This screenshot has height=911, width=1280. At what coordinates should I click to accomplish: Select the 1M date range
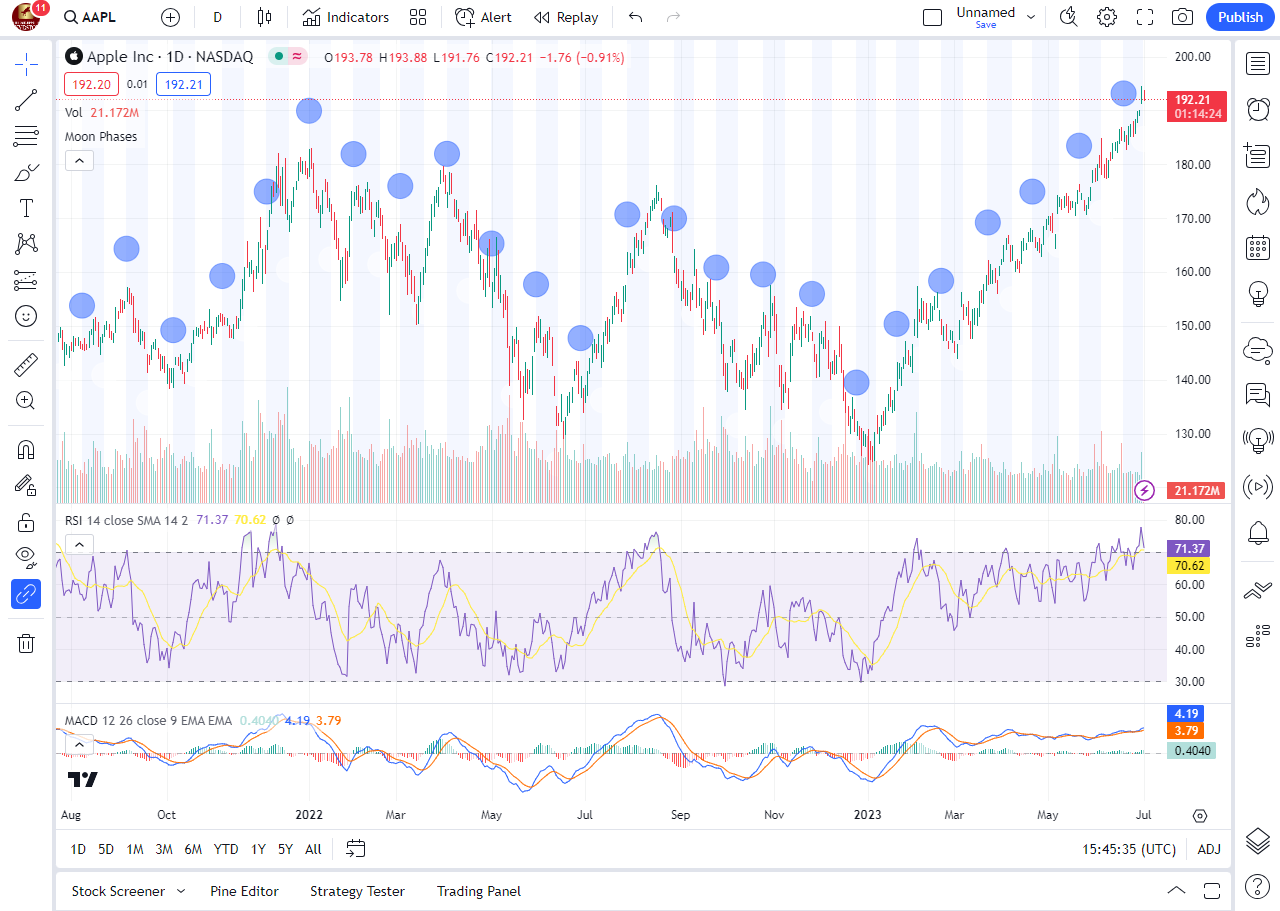click(135, 849)
